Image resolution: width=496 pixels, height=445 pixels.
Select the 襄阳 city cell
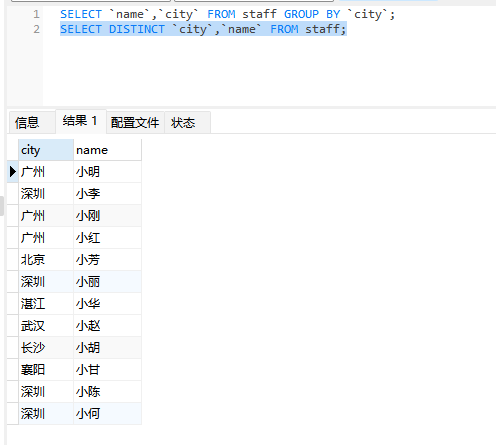[46, 370]
